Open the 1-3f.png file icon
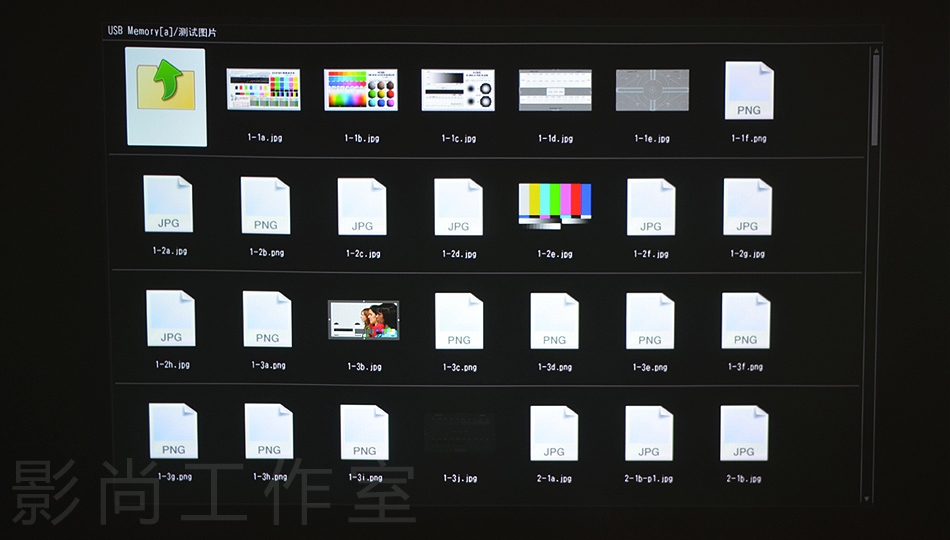Image resolution: width=950 pixels, height=540 pixels. [x=746, y=321]
